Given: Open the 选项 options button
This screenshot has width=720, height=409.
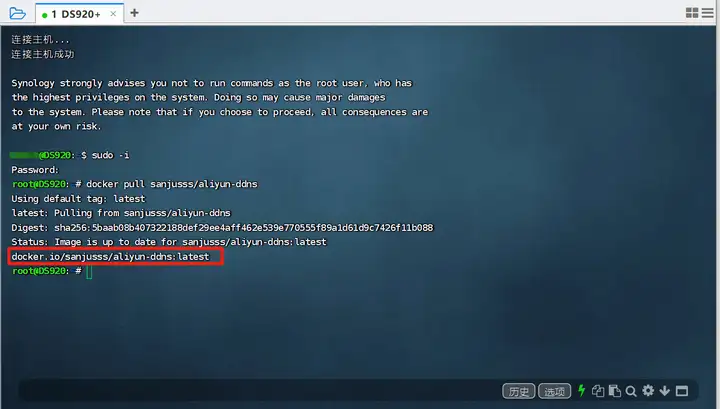Looking at the screenshot, I should [554, 391].
